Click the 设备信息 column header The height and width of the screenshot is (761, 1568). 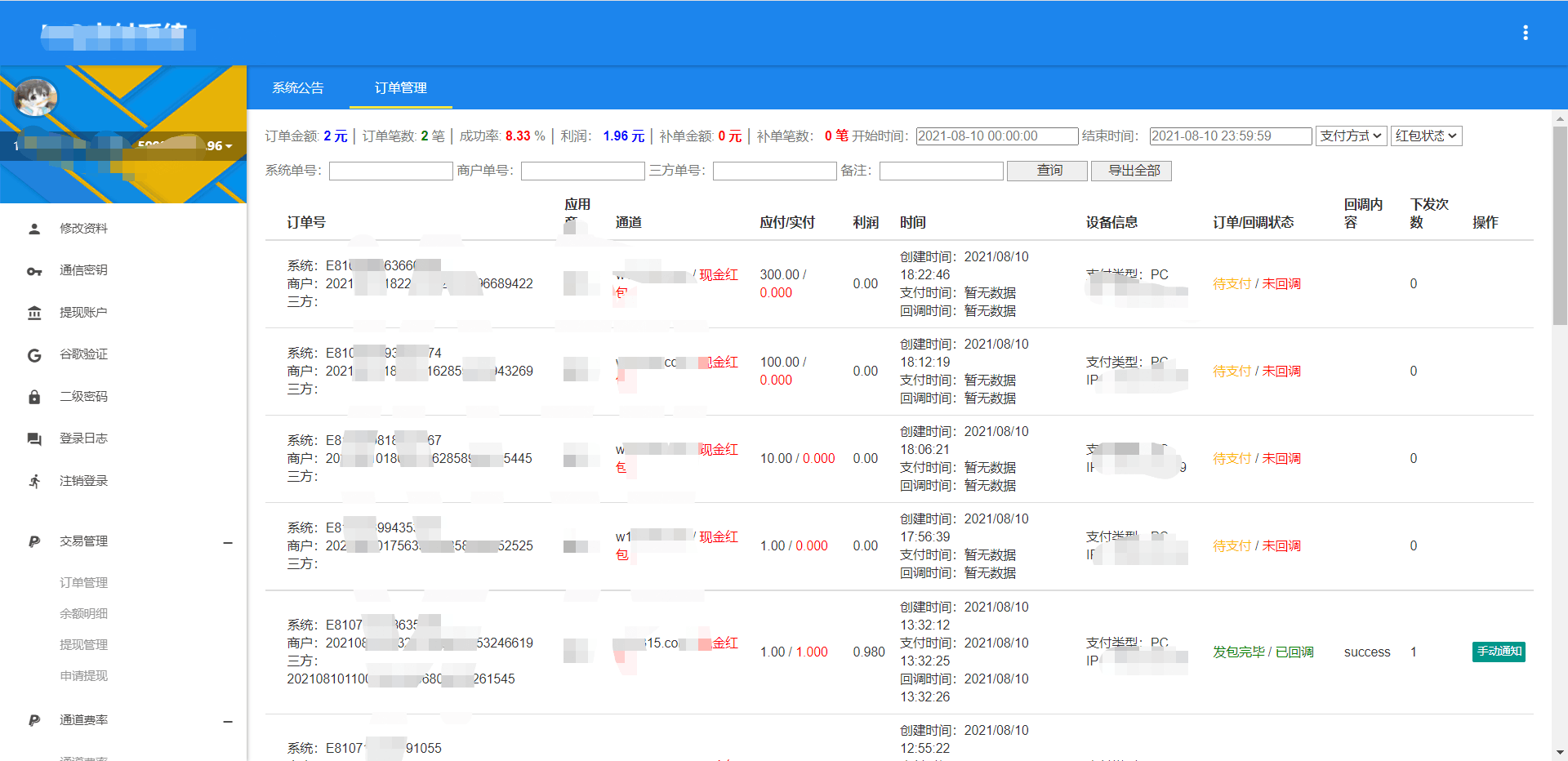pyautogui.click(x=1111, y=222)
